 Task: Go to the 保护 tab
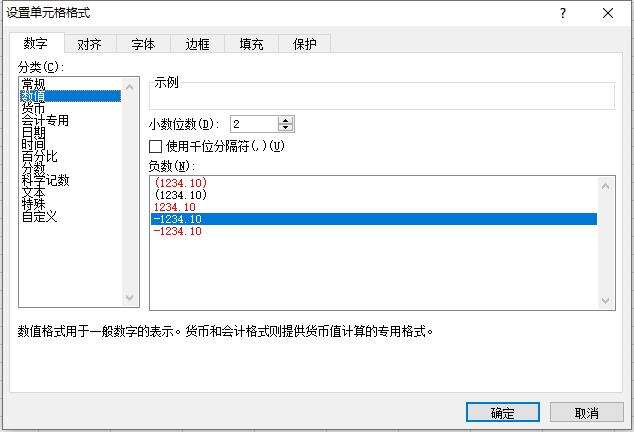(x=304, y=44)
